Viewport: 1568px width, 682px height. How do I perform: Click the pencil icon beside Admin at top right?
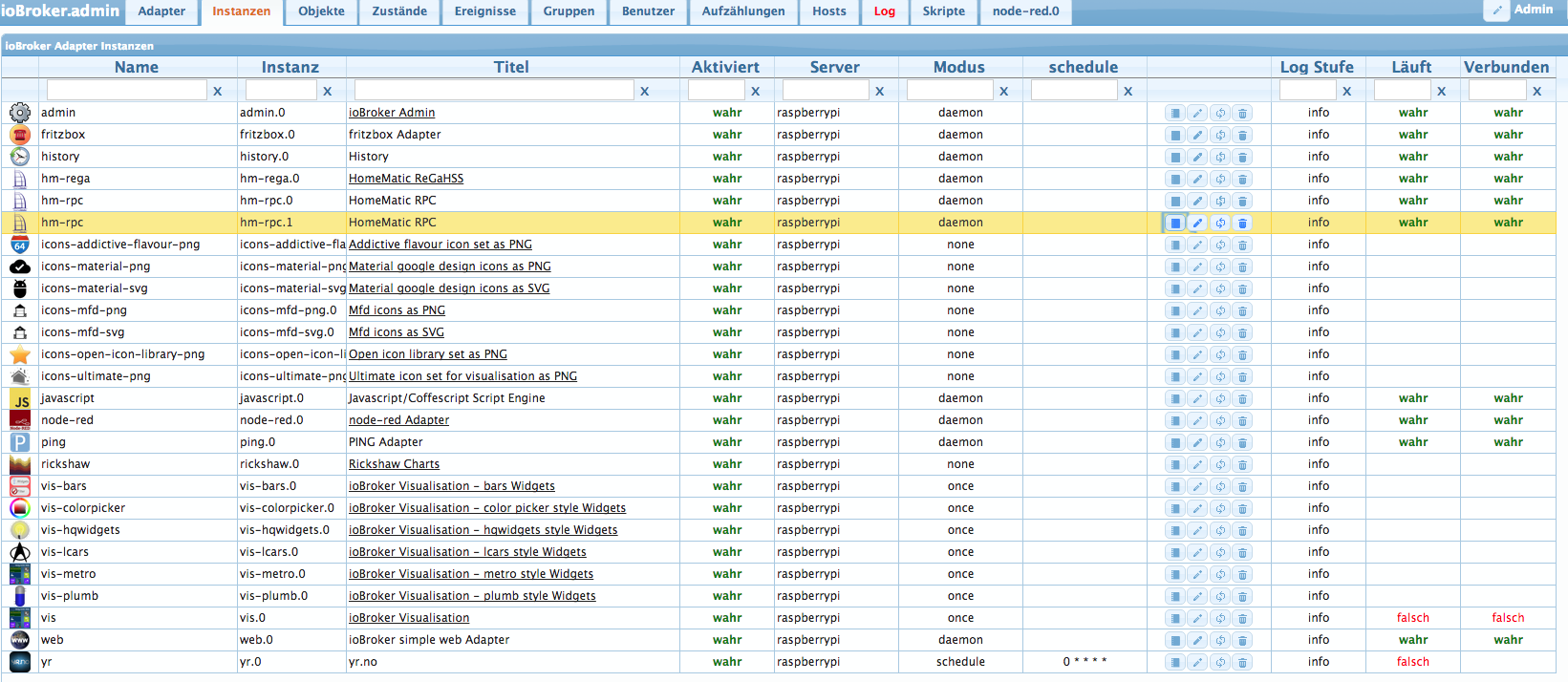click(x=1496, y=11)
